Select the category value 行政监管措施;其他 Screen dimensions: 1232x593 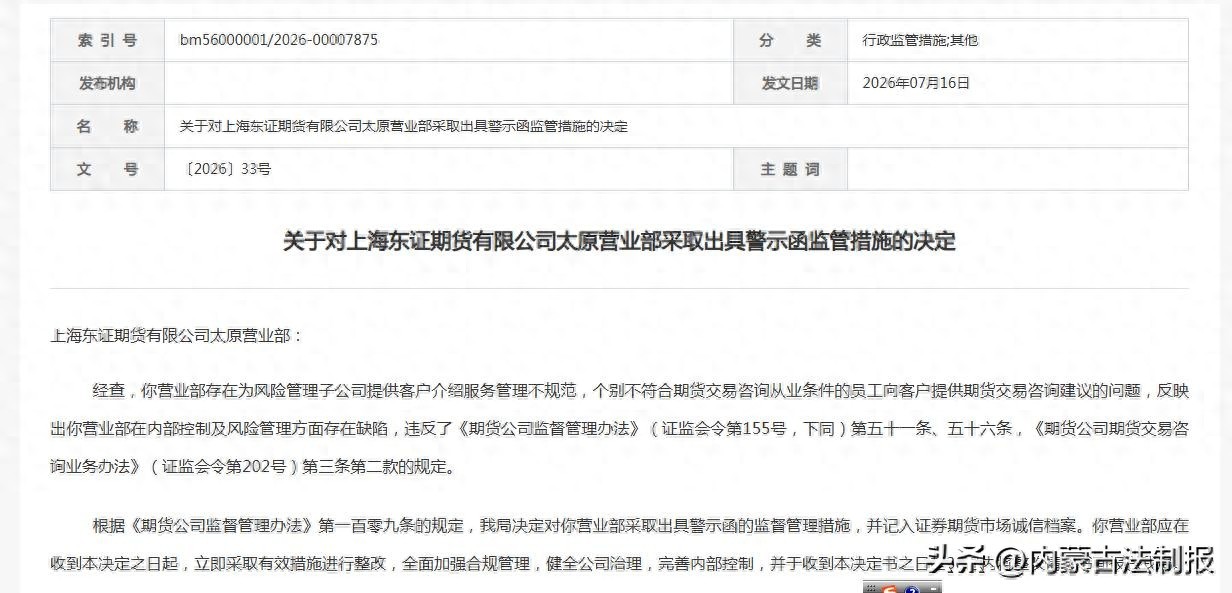pyautogui.click(x=920, y=41)
